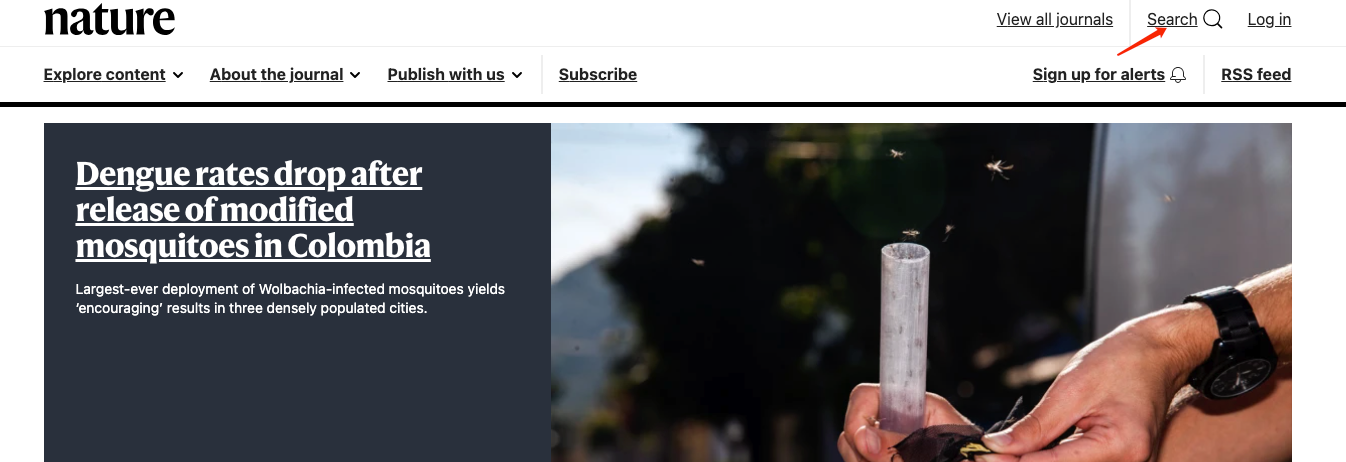Viewport: 1346px width, 462px height.
Task: Click the magnifying glass search icon
Action: tap(1213, 19)
